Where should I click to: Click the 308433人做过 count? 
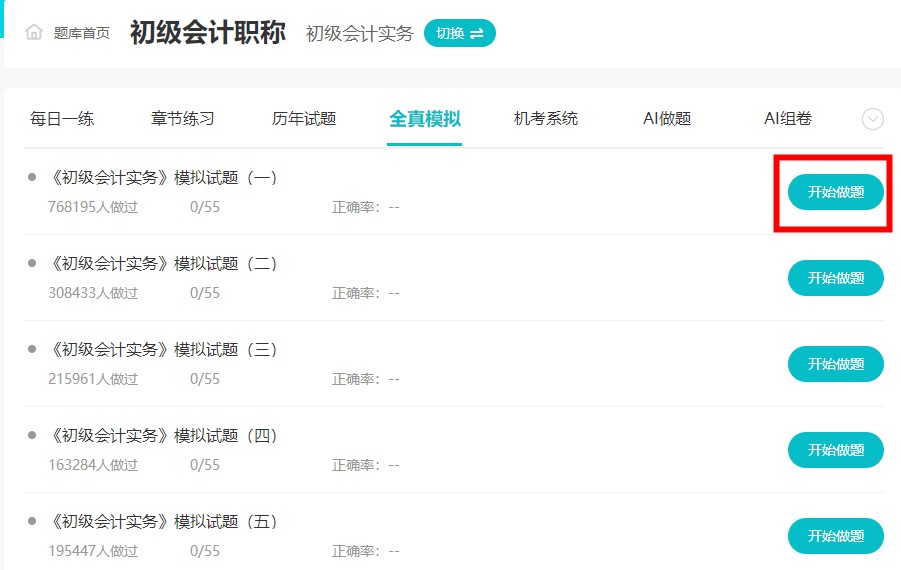[x=93, y=293]
